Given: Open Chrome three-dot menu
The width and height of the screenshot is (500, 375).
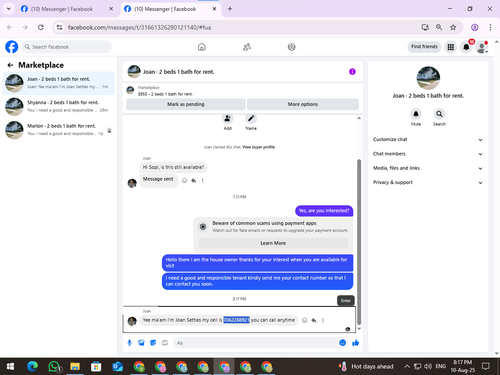Looking at the screenshot, I should (490, 27).
